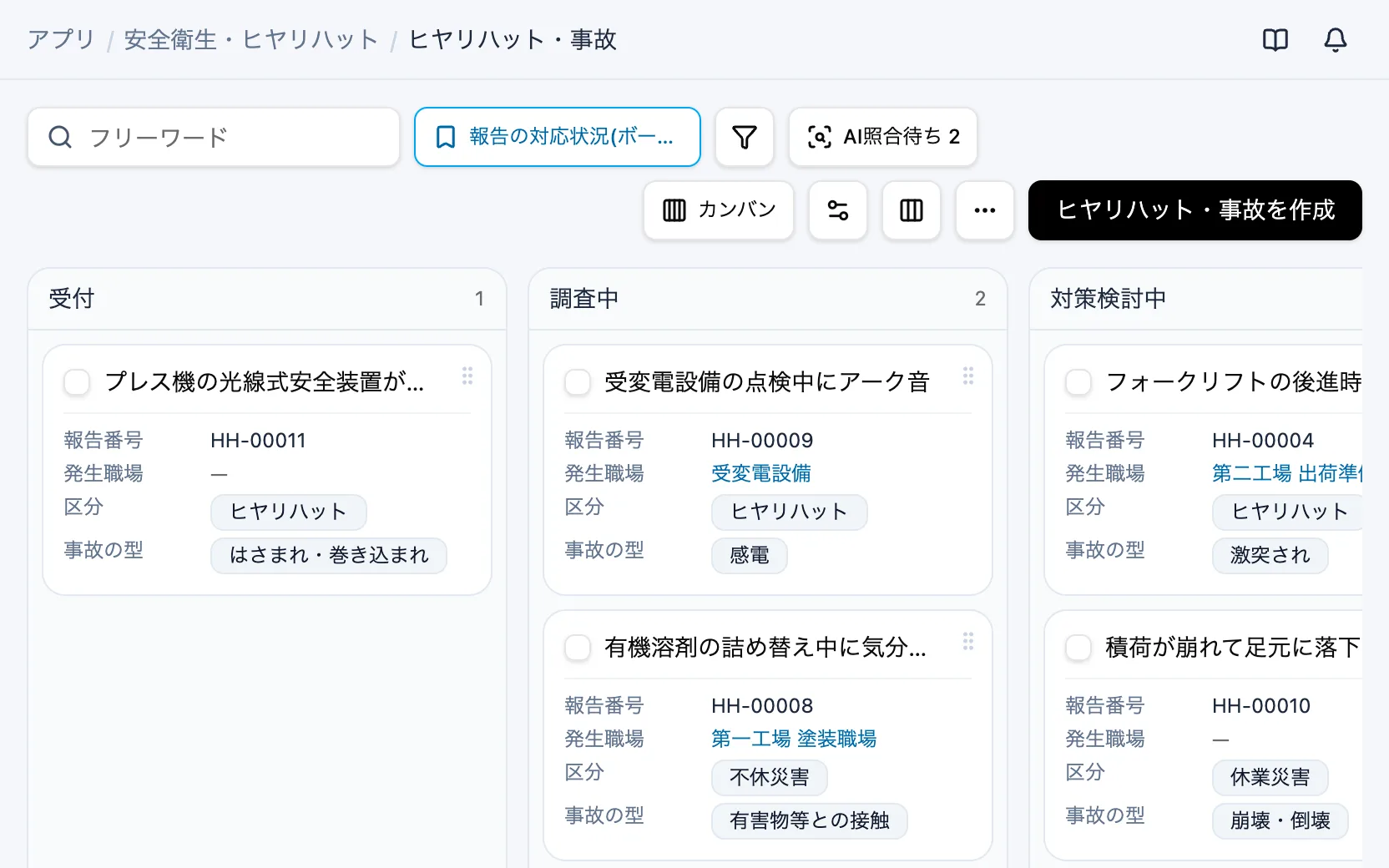Click ヒヤリハット tag on HH-00009 card
This screenshot has height=868, width=1389.
pyautogui.click(x=790, y=512)
